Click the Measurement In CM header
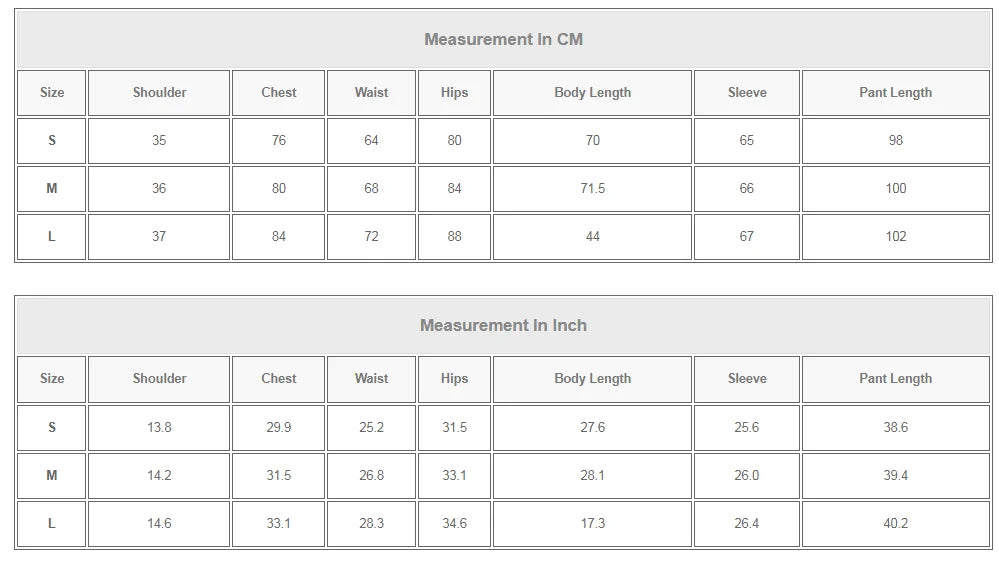 503,39
